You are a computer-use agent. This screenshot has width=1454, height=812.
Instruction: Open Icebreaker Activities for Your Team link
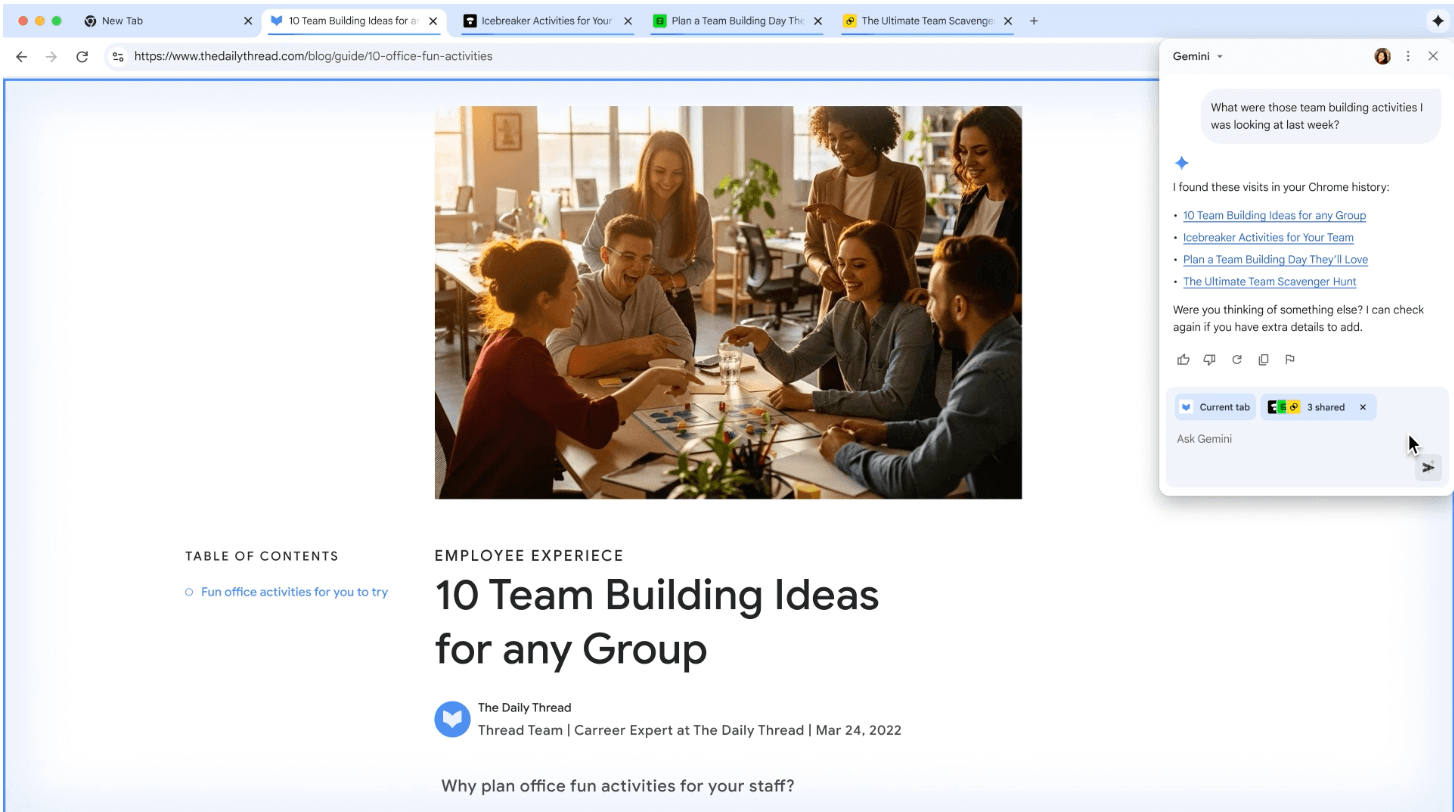coord(1268,238)
